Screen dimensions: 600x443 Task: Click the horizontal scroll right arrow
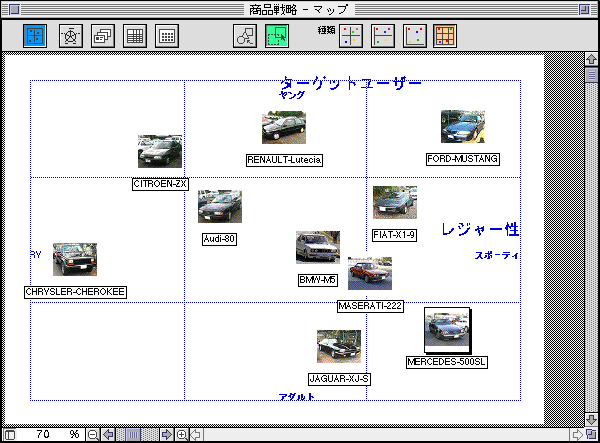pos(577,435)
